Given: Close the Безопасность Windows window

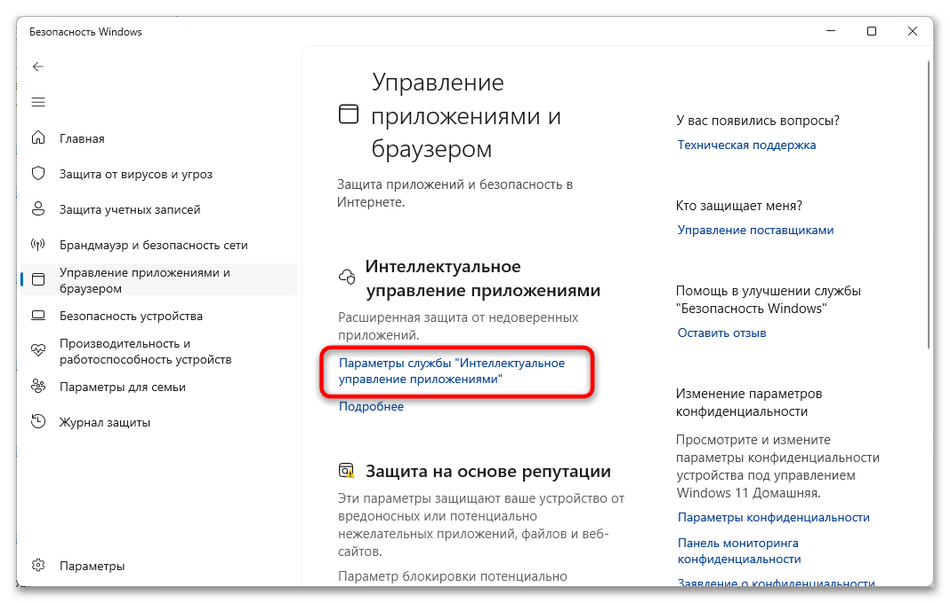Looking at the screenshot, I should click(912, 31).
